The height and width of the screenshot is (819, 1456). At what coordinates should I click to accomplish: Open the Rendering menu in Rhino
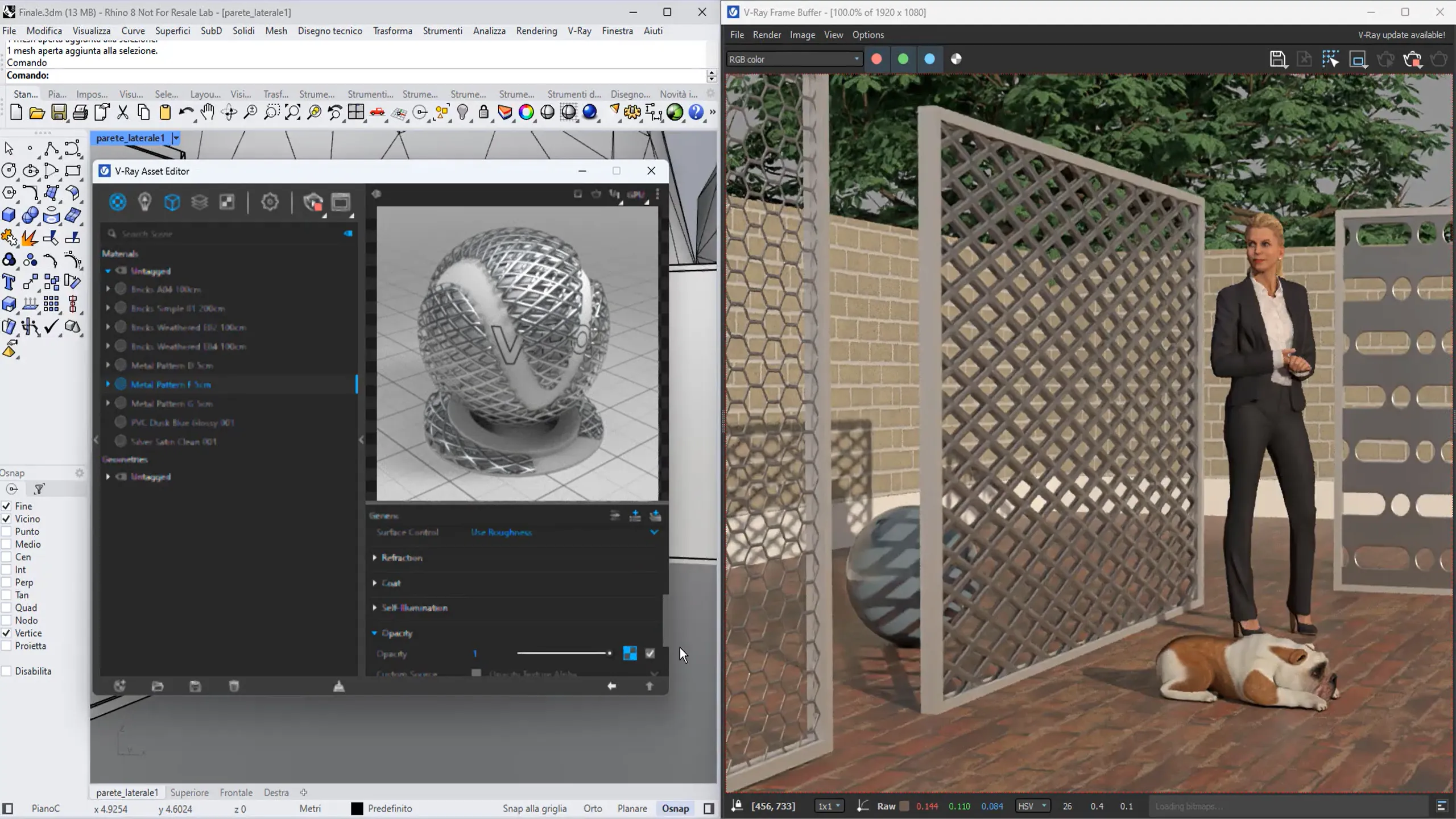536,31
